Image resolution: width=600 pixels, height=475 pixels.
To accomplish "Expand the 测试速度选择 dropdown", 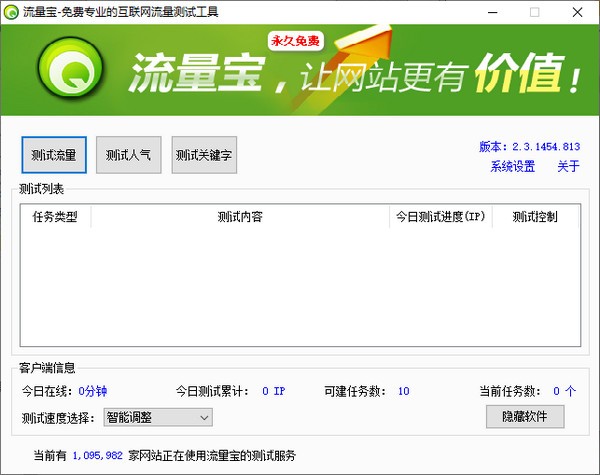I will pos(158,417).
